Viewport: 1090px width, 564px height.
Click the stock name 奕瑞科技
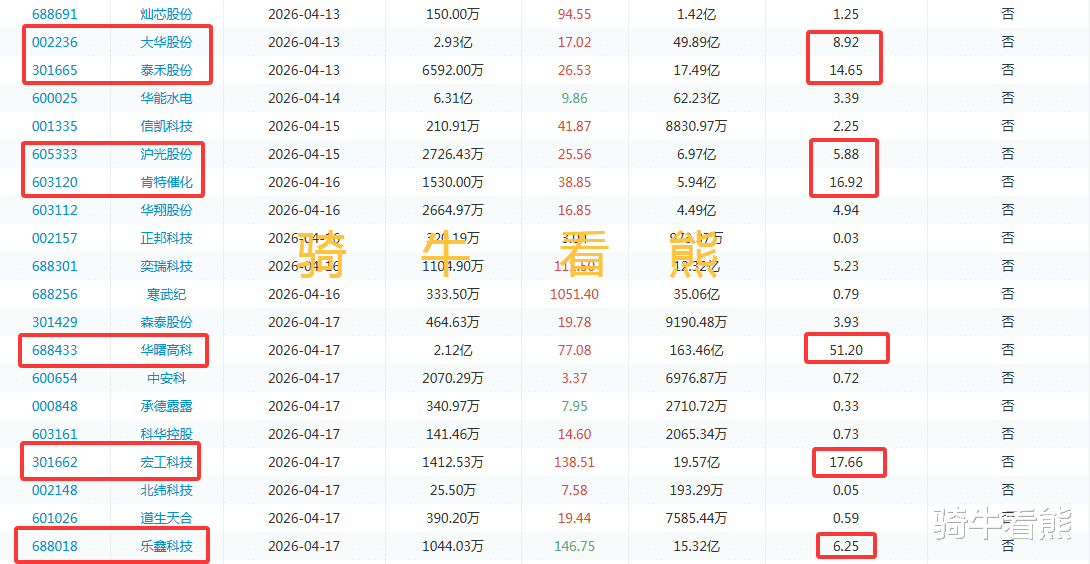click(166, 266)
